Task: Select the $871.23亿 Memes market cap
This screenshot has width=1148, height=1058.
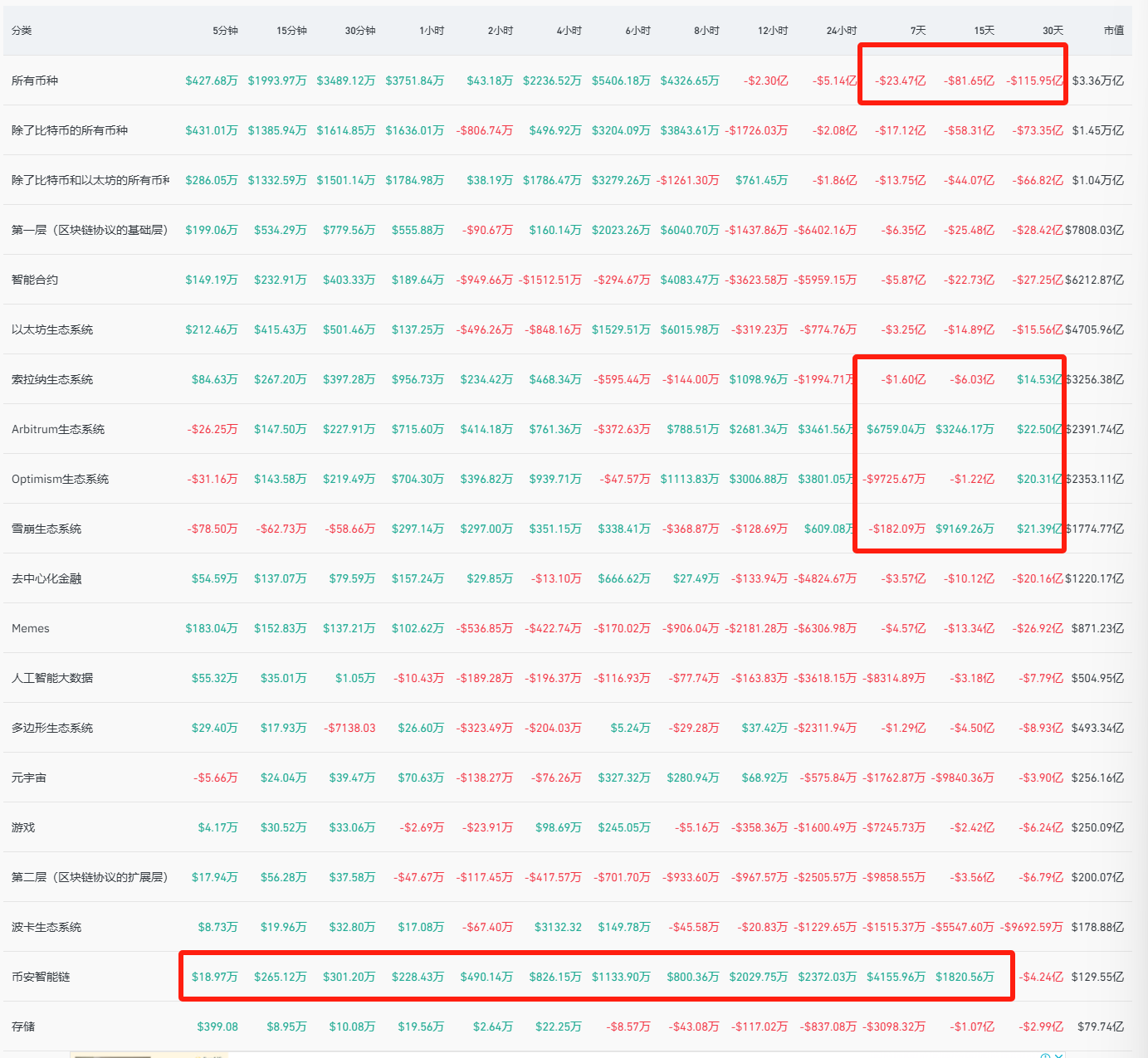Action: (x=1097, y=628)
